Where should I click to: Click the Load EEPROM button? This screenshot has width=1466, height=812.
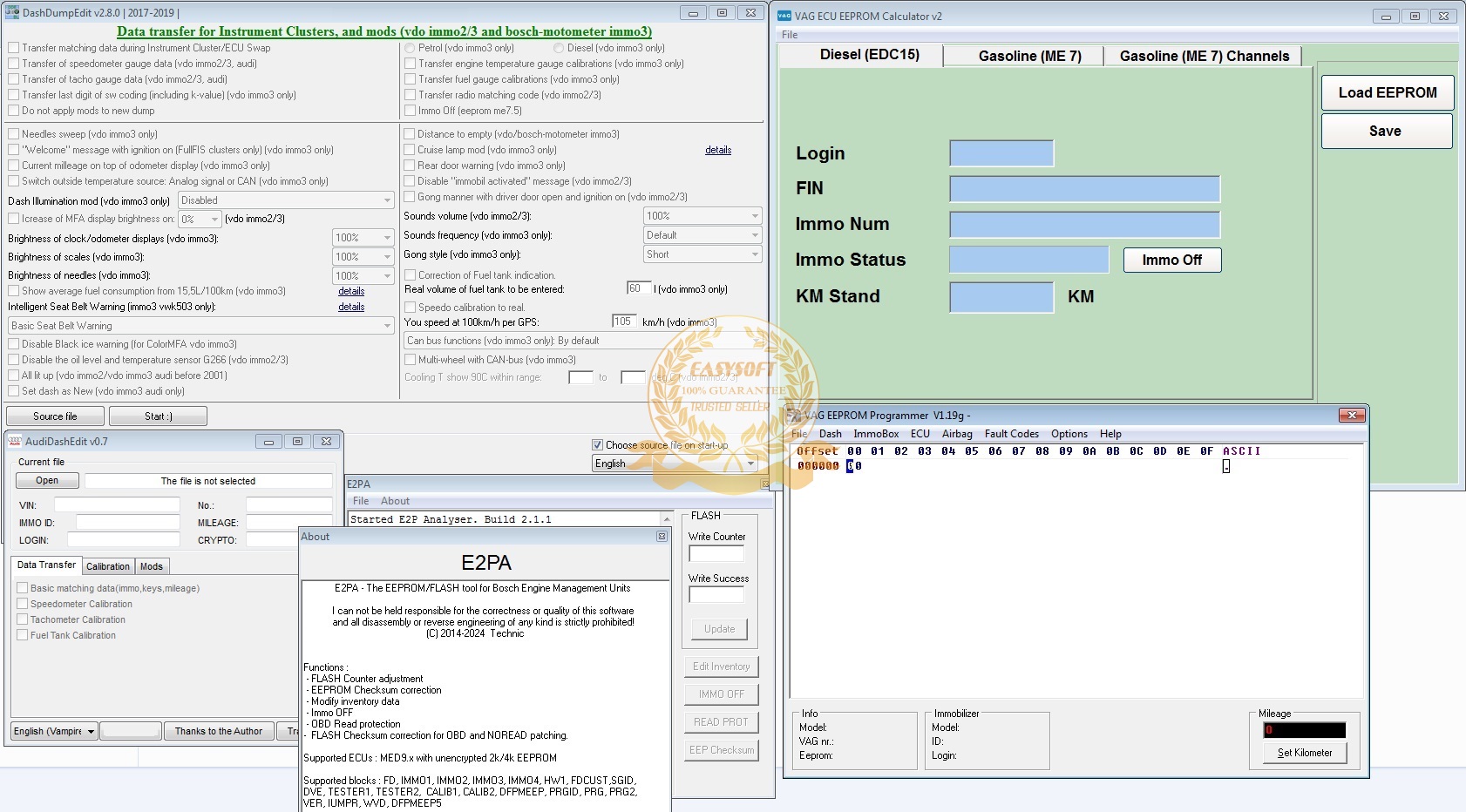tap(1387, 92)
